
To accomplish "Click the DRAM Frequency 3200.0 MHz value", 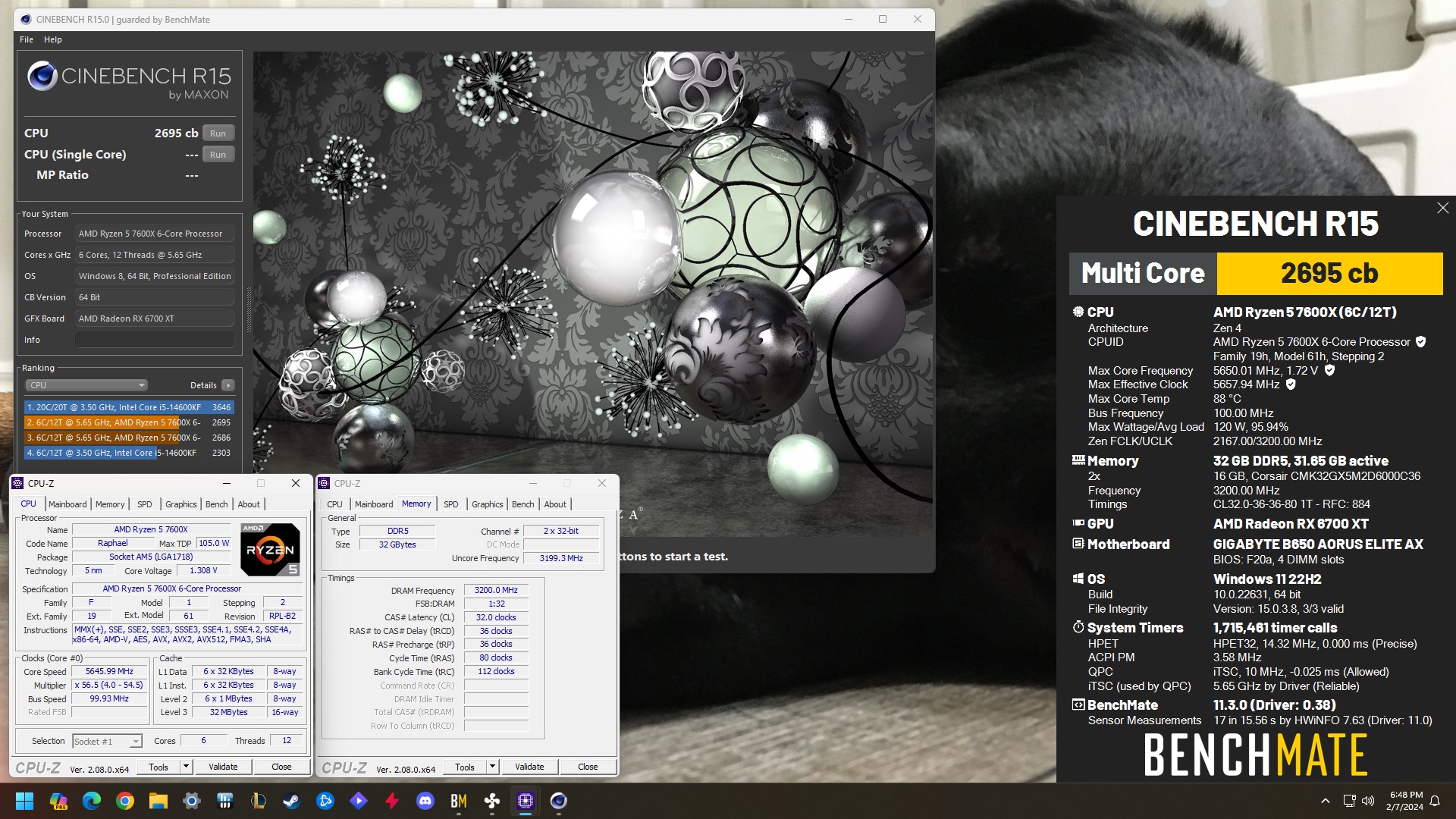I will click(496, 590).
